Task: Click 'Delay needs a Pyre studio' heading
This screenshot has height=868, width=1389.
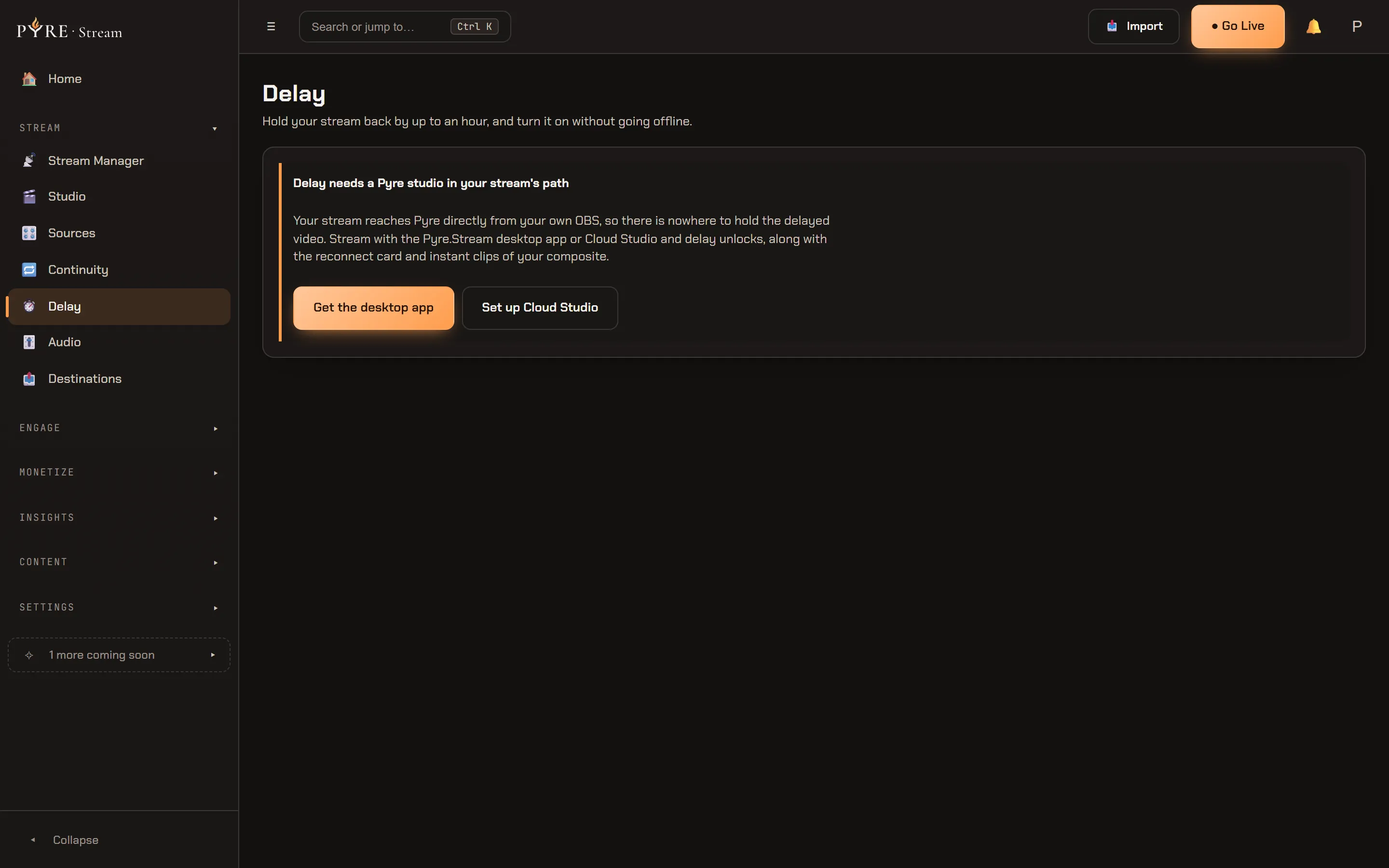Action: coord(431,183)
